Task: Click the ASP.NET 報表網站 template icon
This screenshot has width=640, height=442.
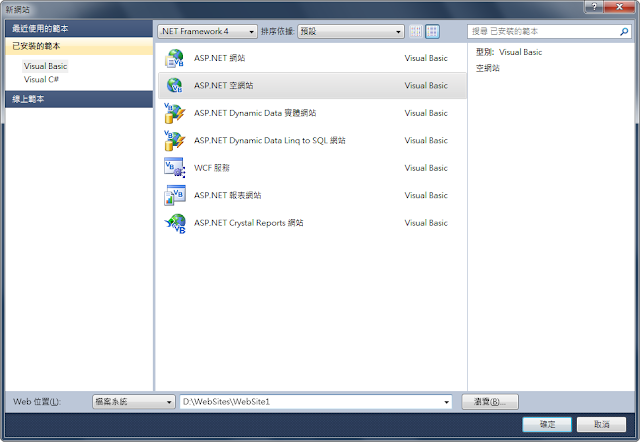Action: (x=174, y=195)
